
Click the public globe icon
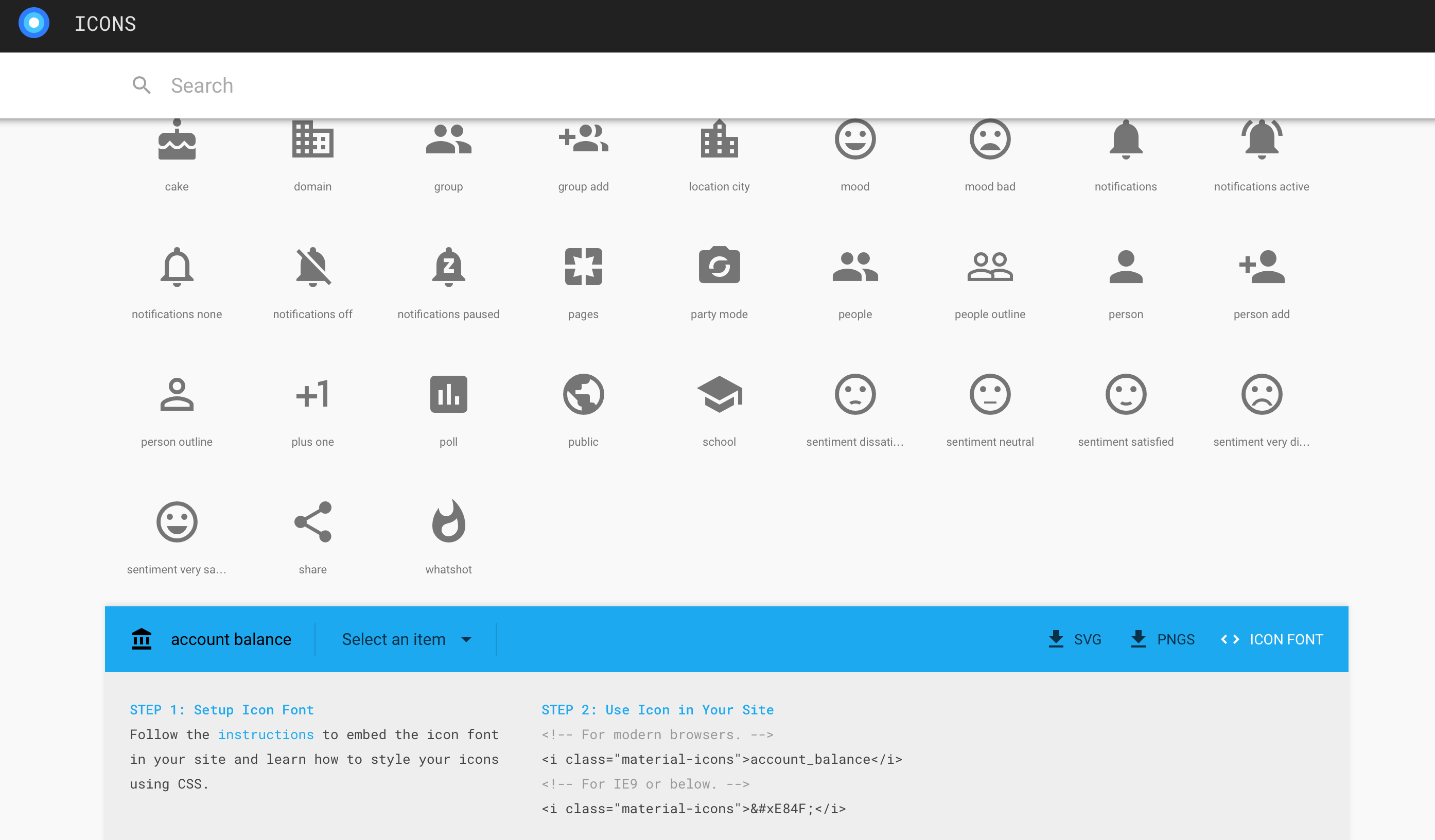point(584,394)
